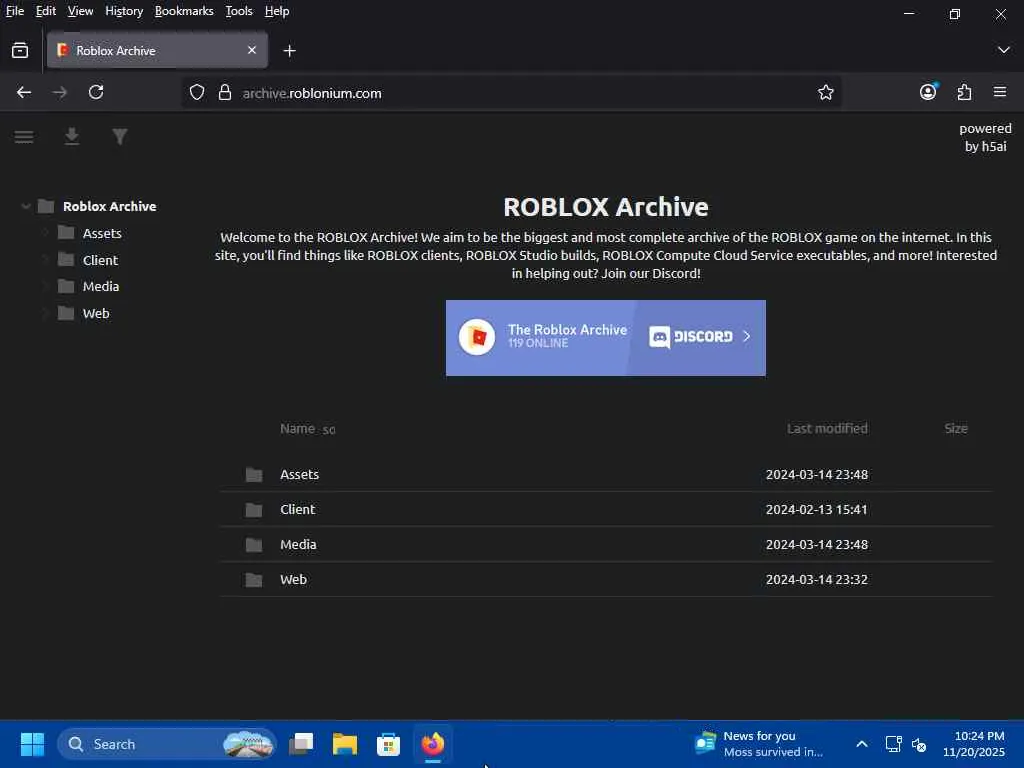Viewport: 1024px width, 768px height.
Task: Click the Media folder icon in file list
Action: (x=254, y=545)
